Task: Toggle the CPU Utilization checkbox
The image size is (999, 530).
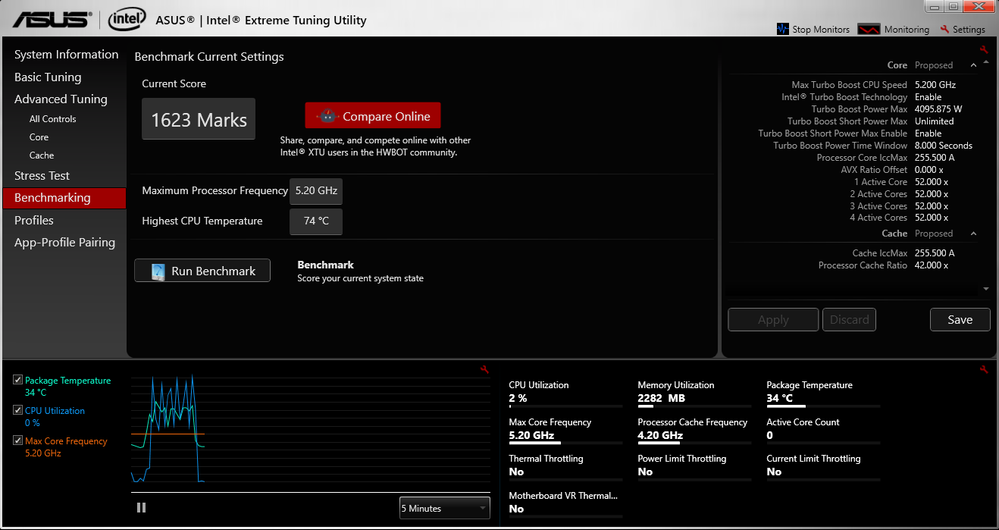Action: 18,410
